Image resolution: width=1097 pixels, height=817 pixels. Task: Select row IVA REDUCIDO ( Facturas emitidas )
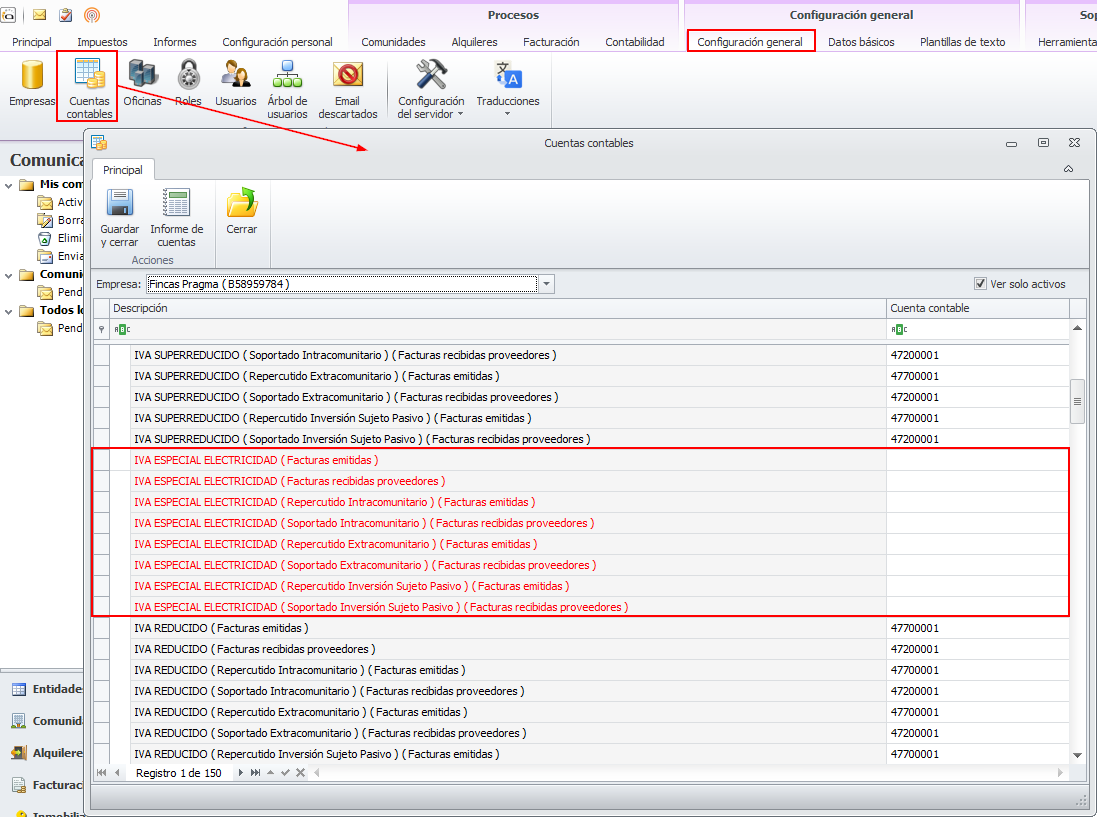pos(581,628)
